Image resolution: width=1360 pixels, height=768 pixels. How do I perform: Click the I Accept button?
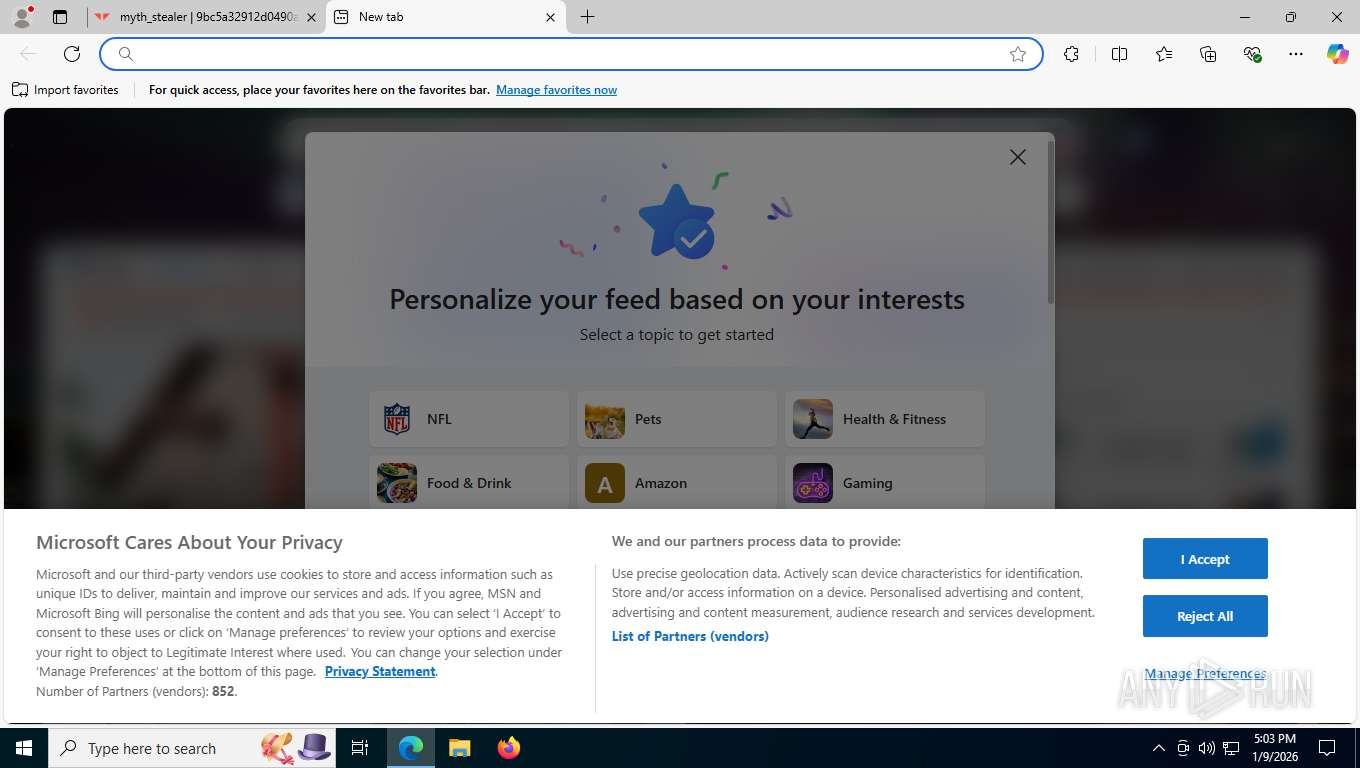(x=1205, y=559)
